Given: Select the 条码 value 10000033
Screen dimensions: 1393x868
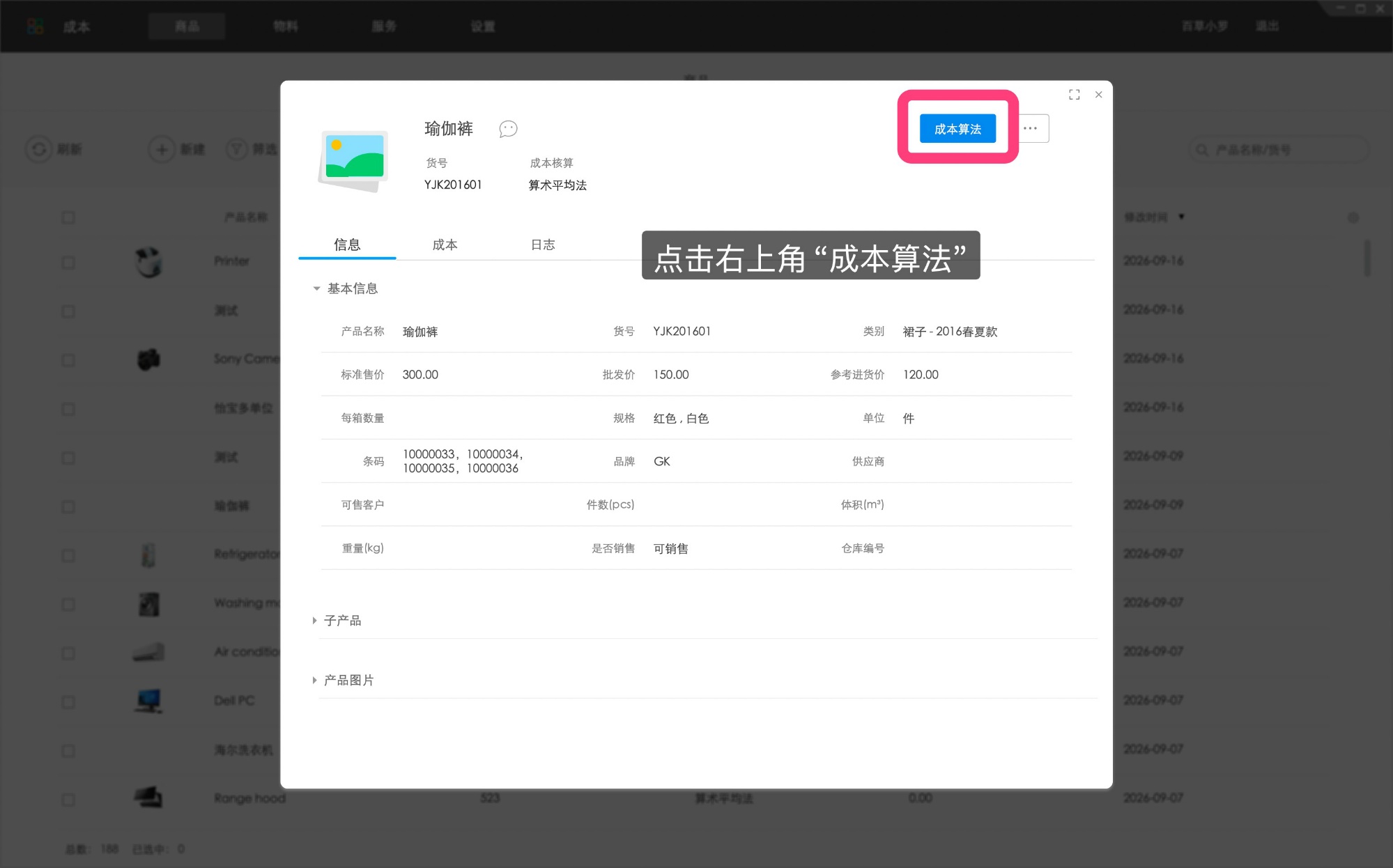Looking at the screenshot, I should [429, 454].
